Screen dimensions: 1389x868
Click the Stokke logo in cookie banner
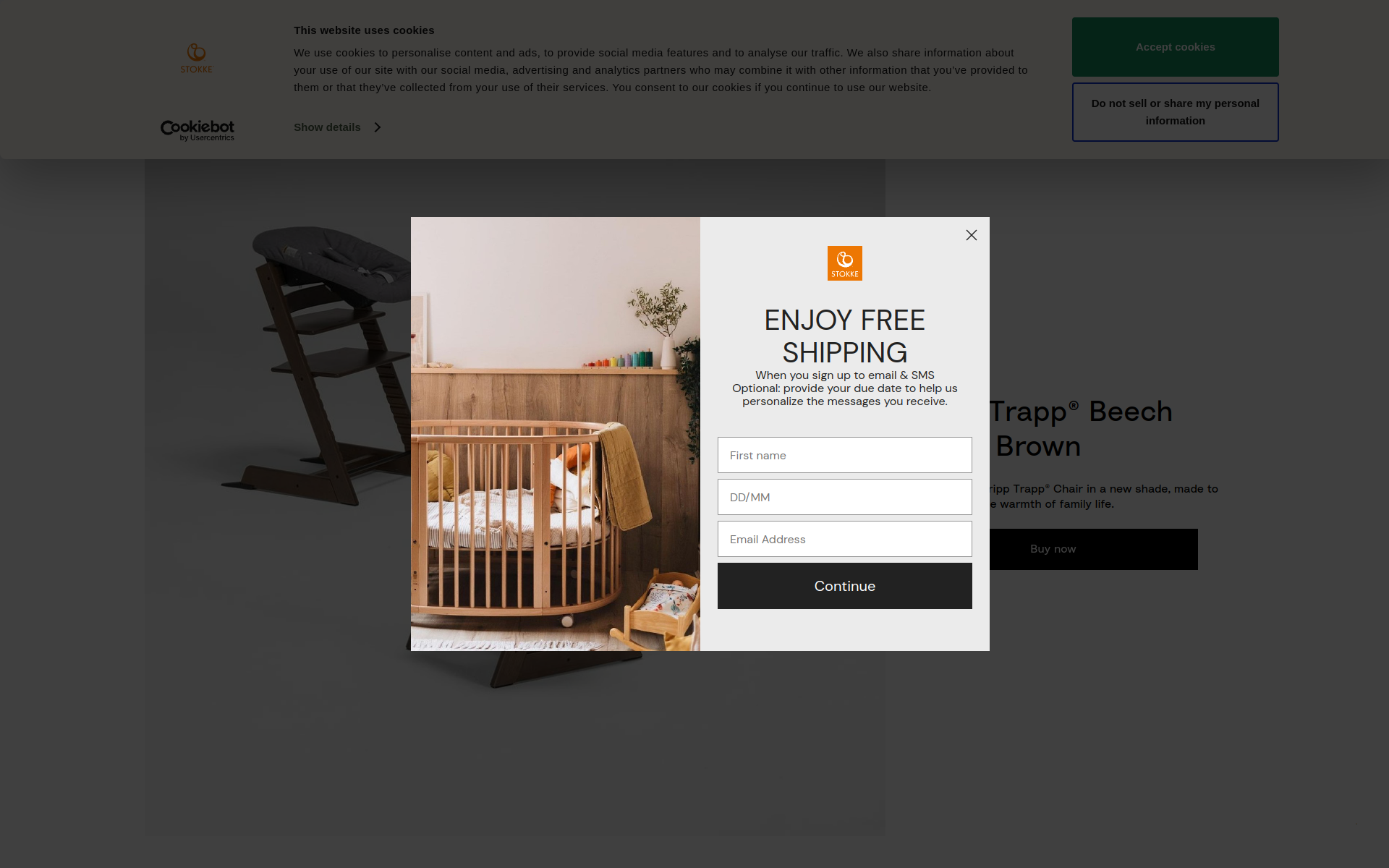click(x=197, y=59)
